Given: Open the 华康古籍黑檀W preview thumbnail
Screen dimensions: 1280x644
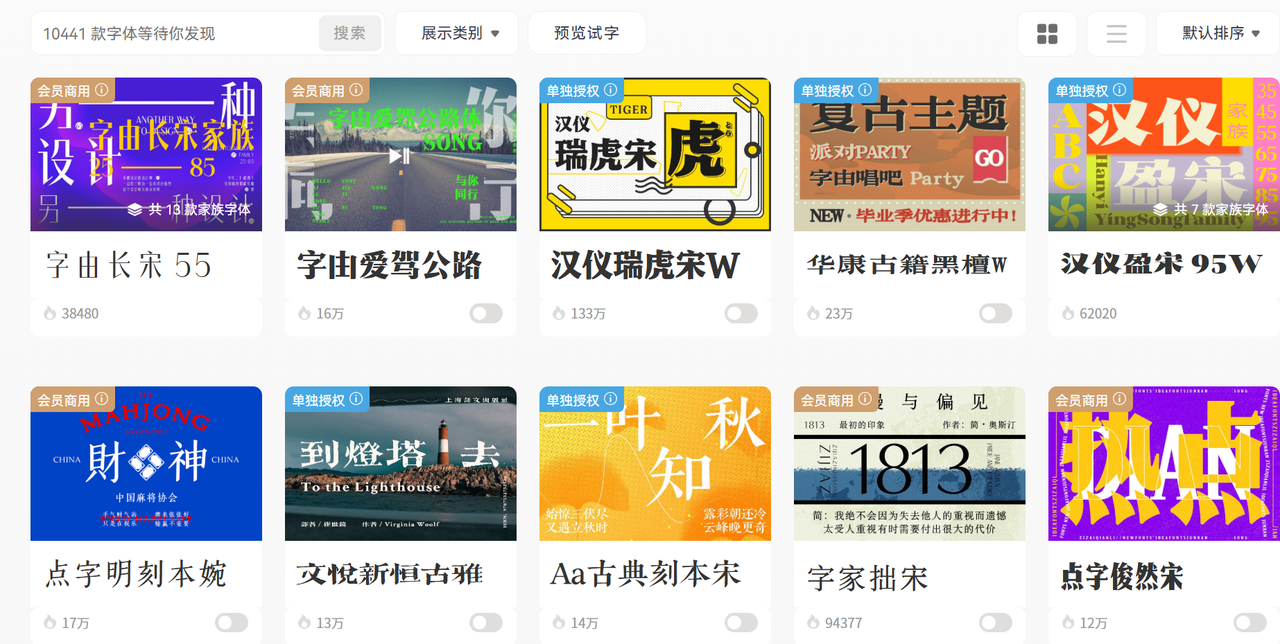Looking at the screenshot, I should tap(909, 155).
